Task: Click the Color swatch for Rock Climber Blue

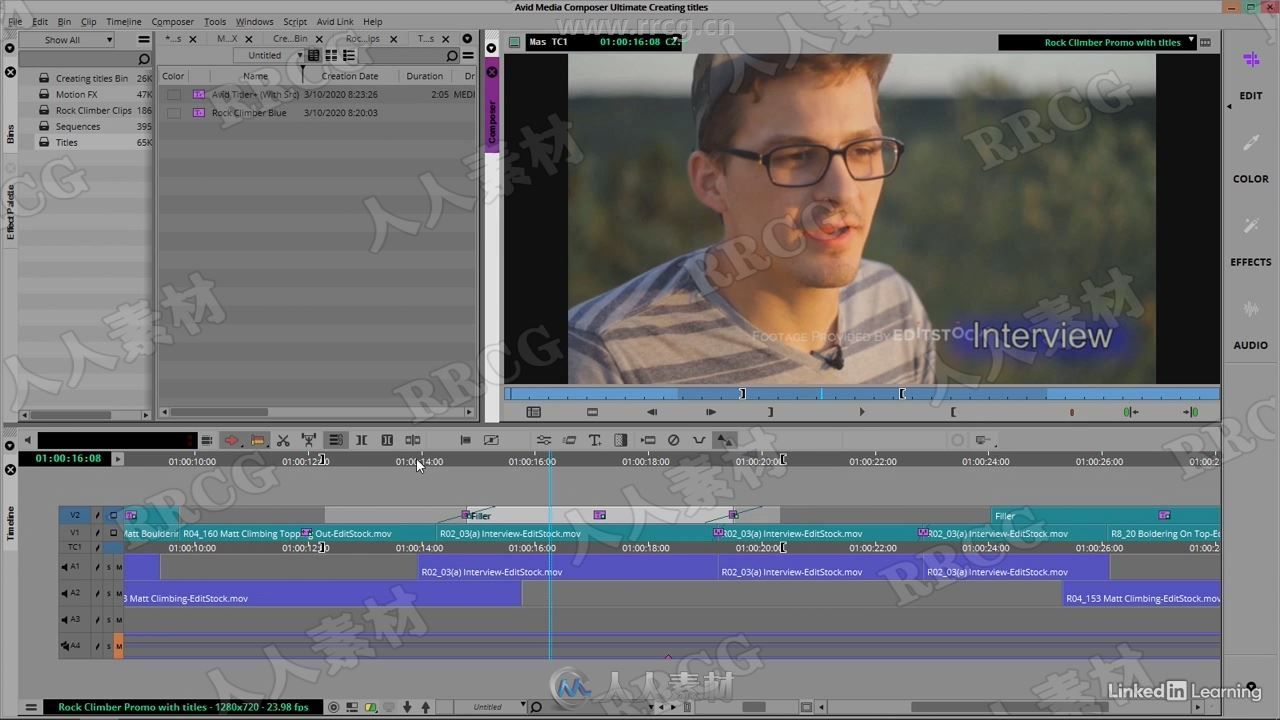Action: pyautogui.click(x=174, y=113)
